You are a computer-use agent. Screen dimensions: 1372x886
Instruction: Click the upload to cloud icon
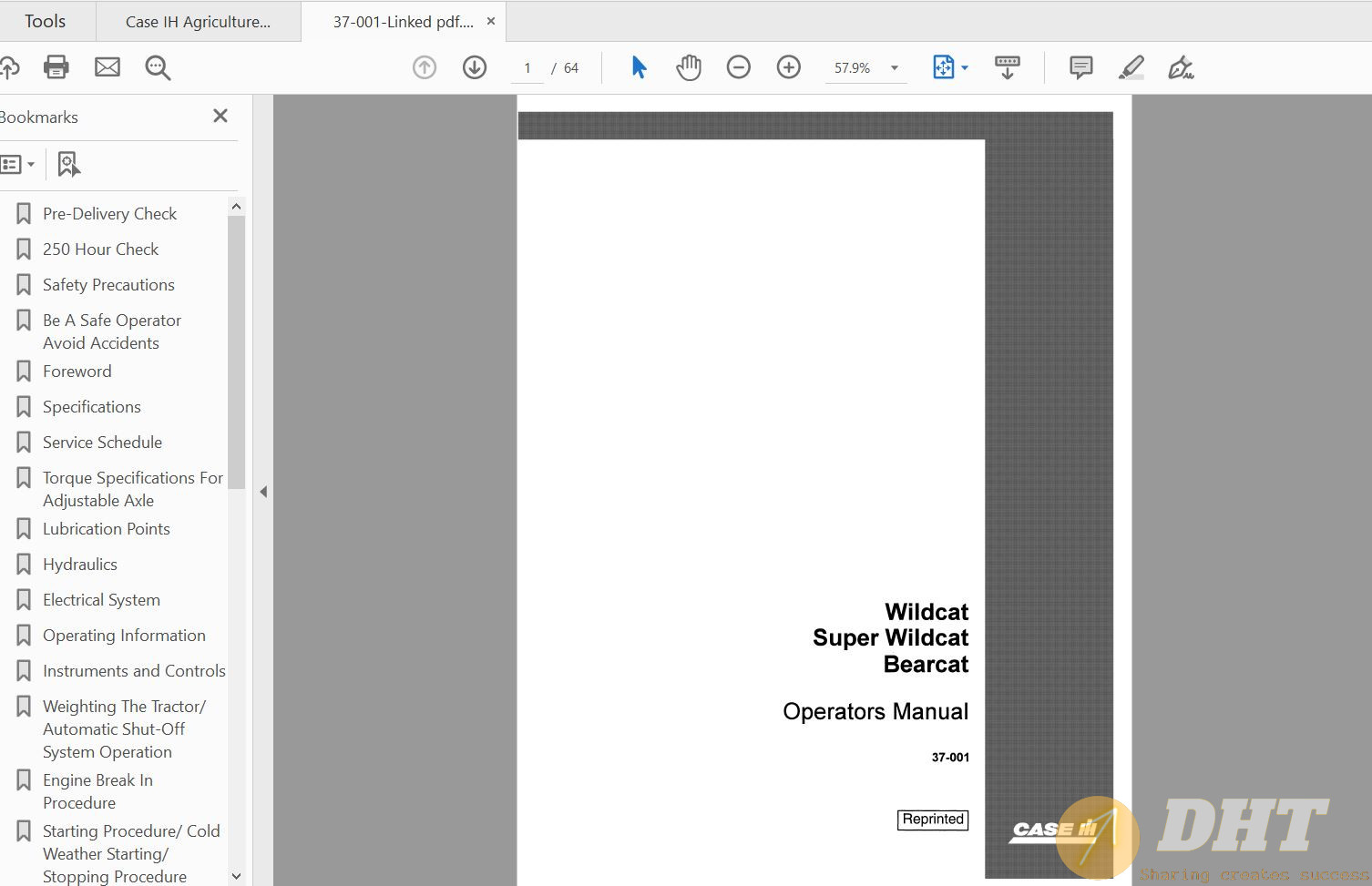pyautogui.click(x=9, y=67)
